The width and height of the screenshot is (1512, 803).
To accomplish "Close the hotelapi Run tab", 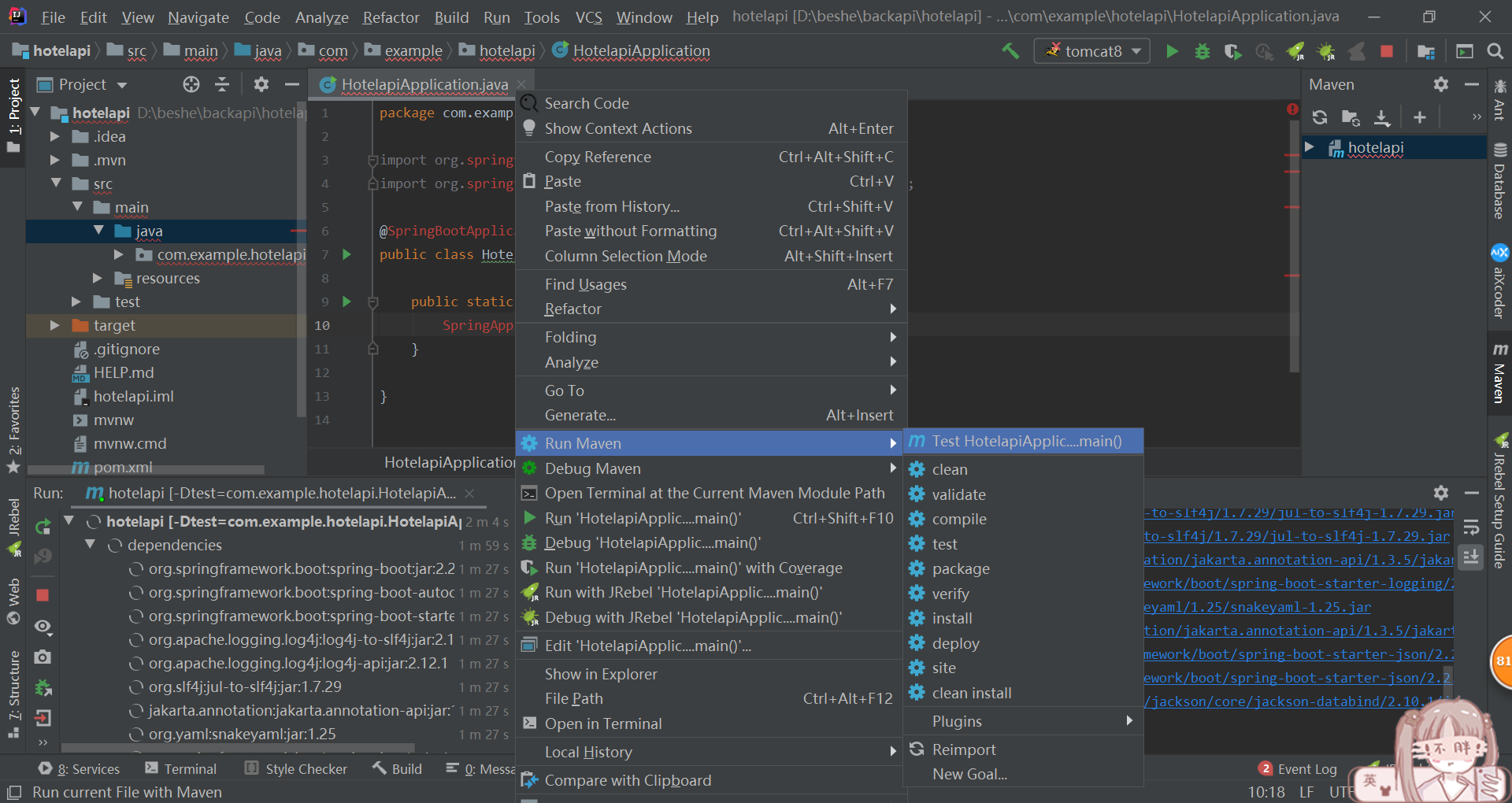I will click(x=469, y=494).
